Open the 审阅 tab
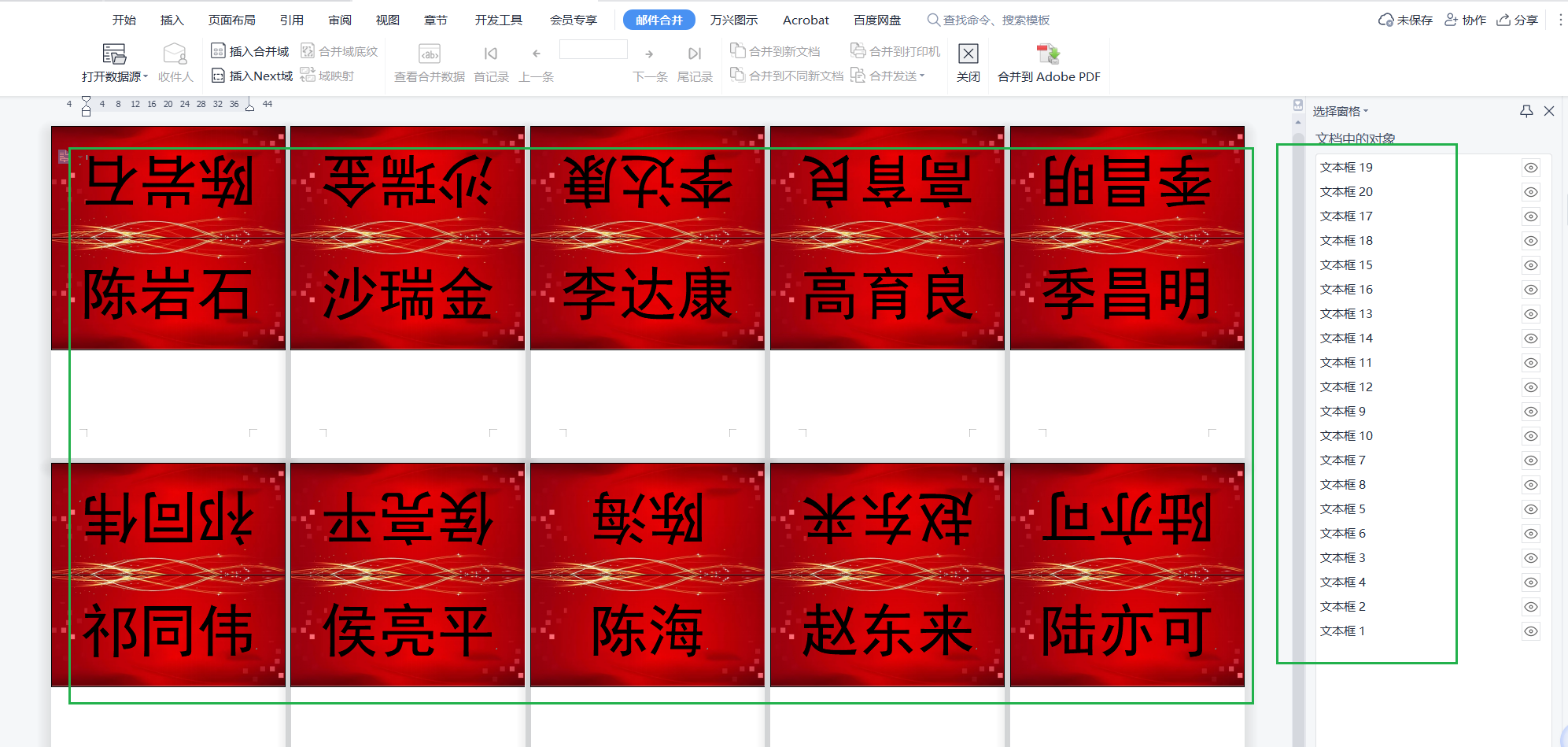1568x747 pixels. 340,20
